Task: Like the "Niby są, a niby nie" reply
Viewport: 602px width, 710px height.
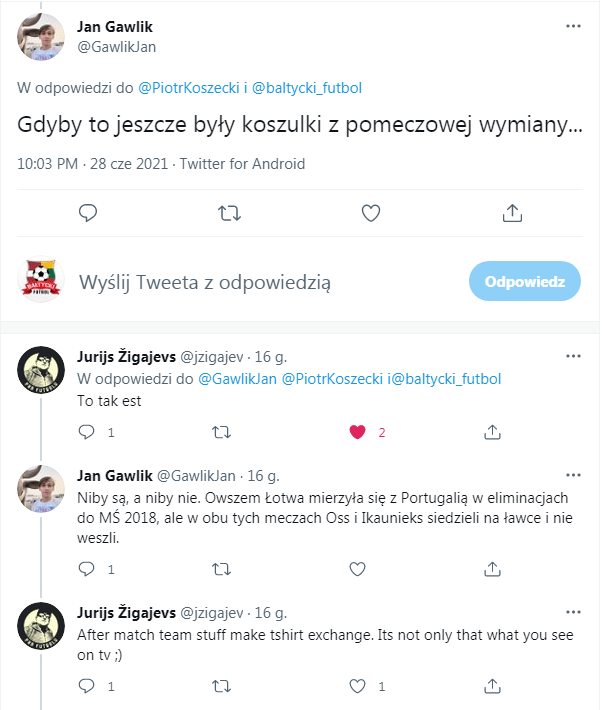Action: point(356,569)
